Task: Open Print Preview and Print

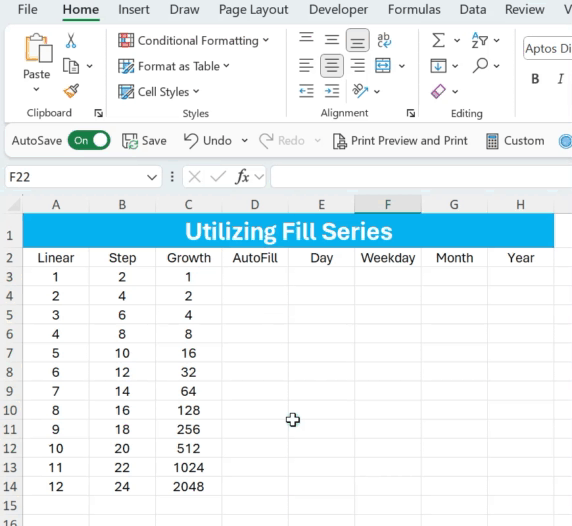Action: click(x=400, y=141)
